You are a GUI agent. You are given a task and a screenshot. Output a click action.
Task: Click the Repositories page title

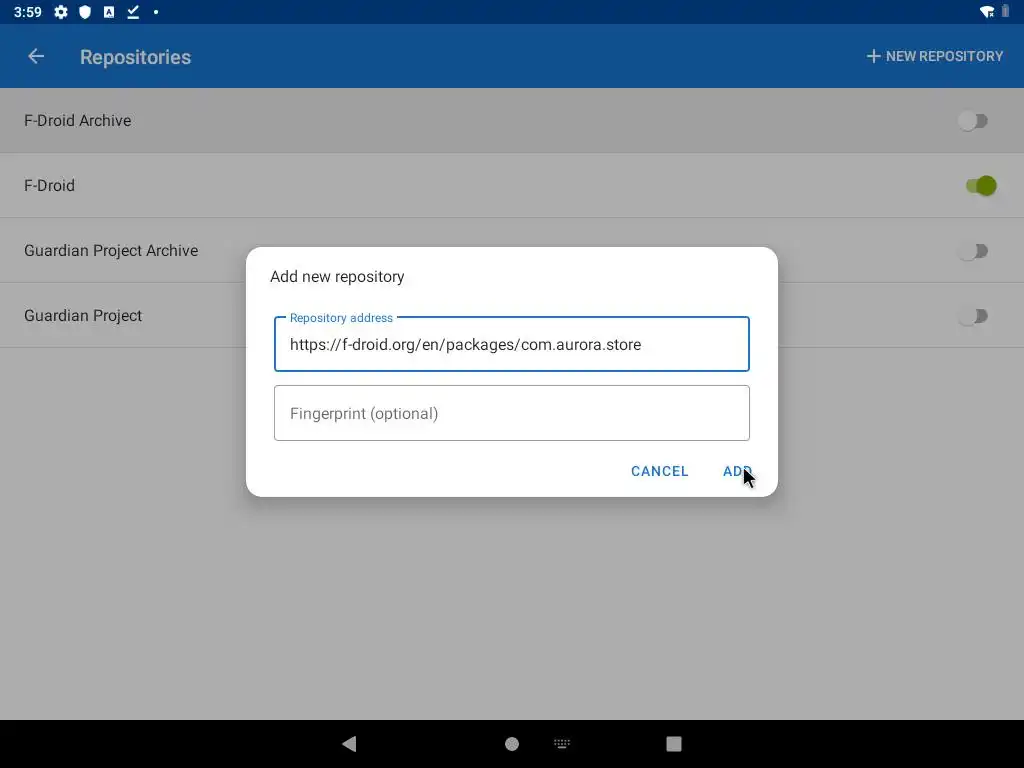tap(135, 57)
